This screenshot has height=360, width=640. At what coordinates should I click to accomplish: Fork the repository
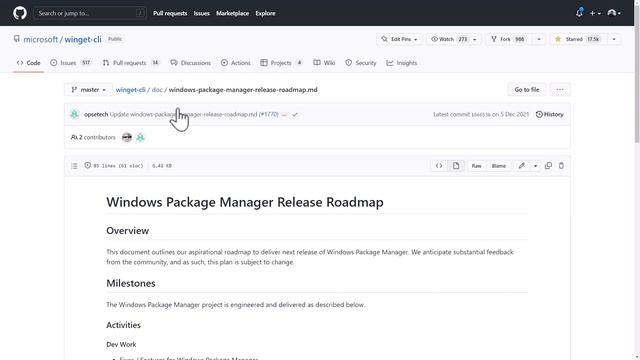point(508,39)
